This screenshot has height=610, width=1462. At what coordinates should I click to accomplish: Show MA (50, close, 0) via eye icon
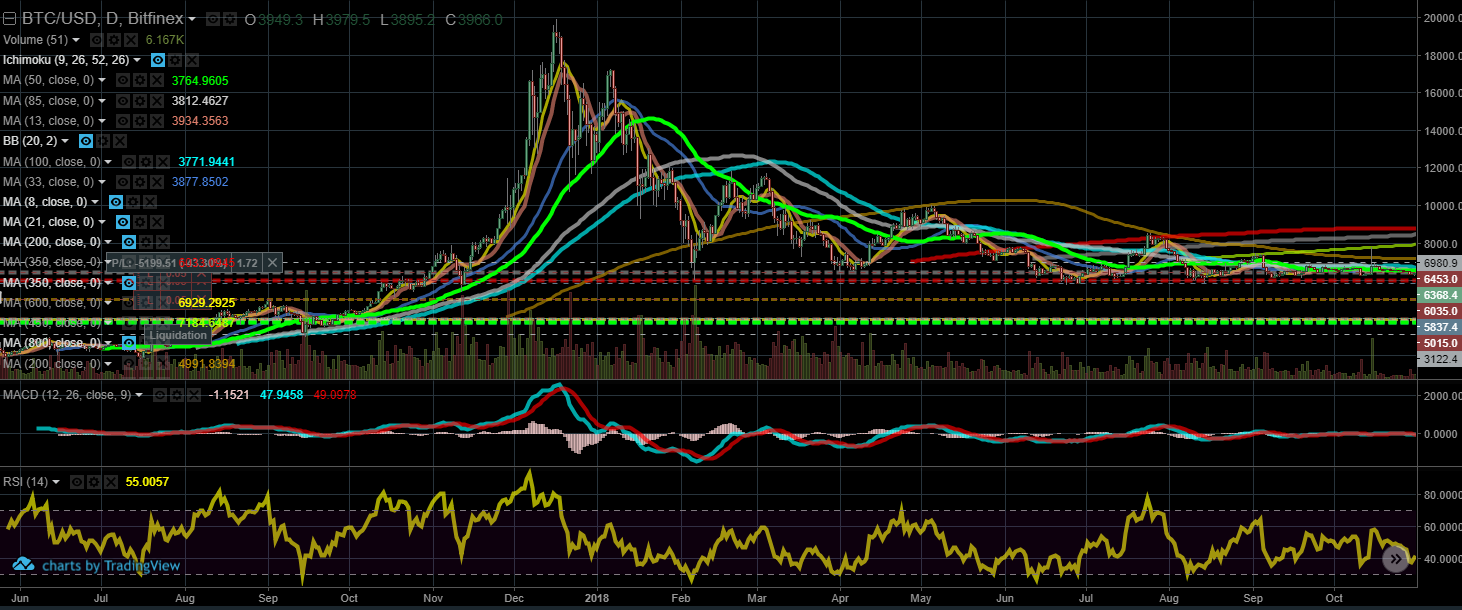tap(123, 80)
